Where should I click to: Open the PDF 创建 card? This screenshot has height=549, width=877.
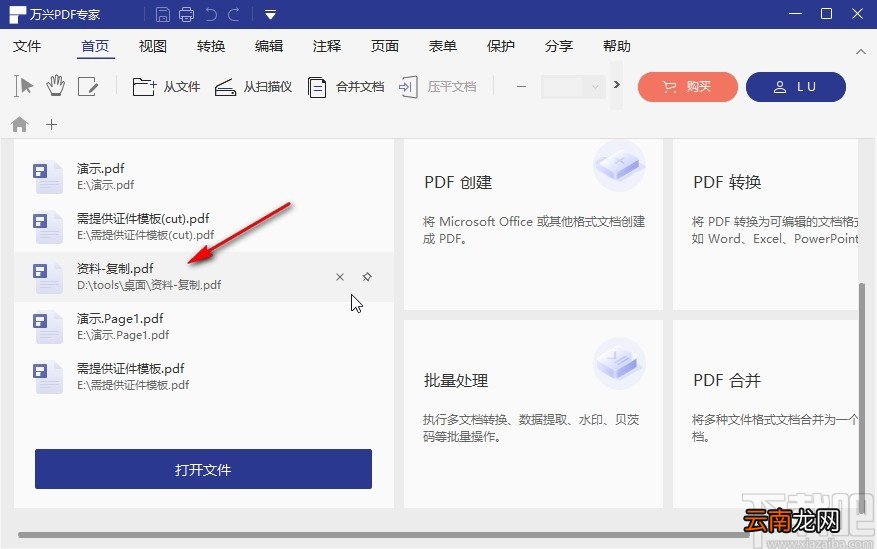click(x=533, y=225)
